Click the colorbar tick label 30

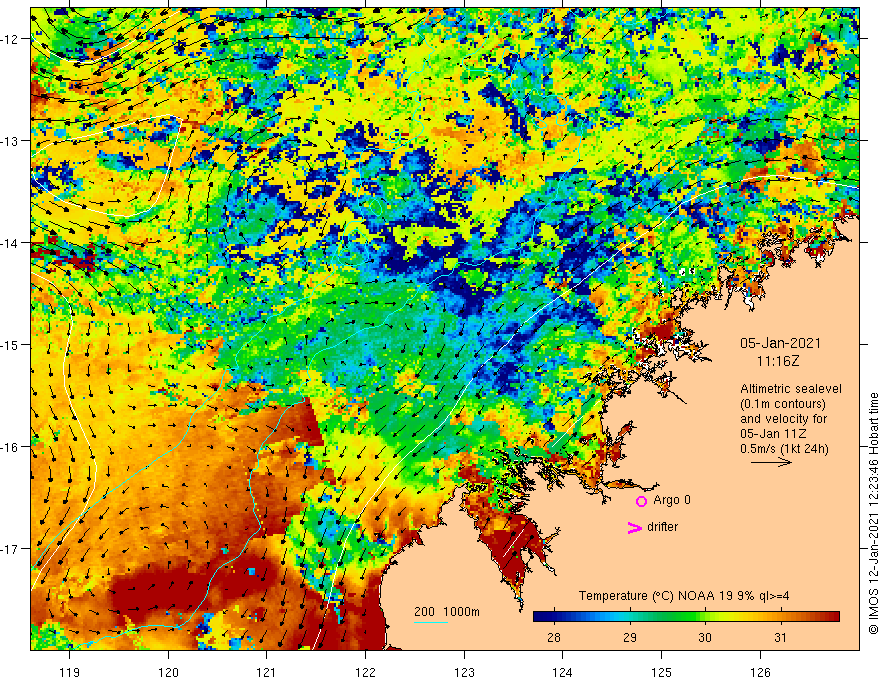pyautogui.click(x=705, y=637)
